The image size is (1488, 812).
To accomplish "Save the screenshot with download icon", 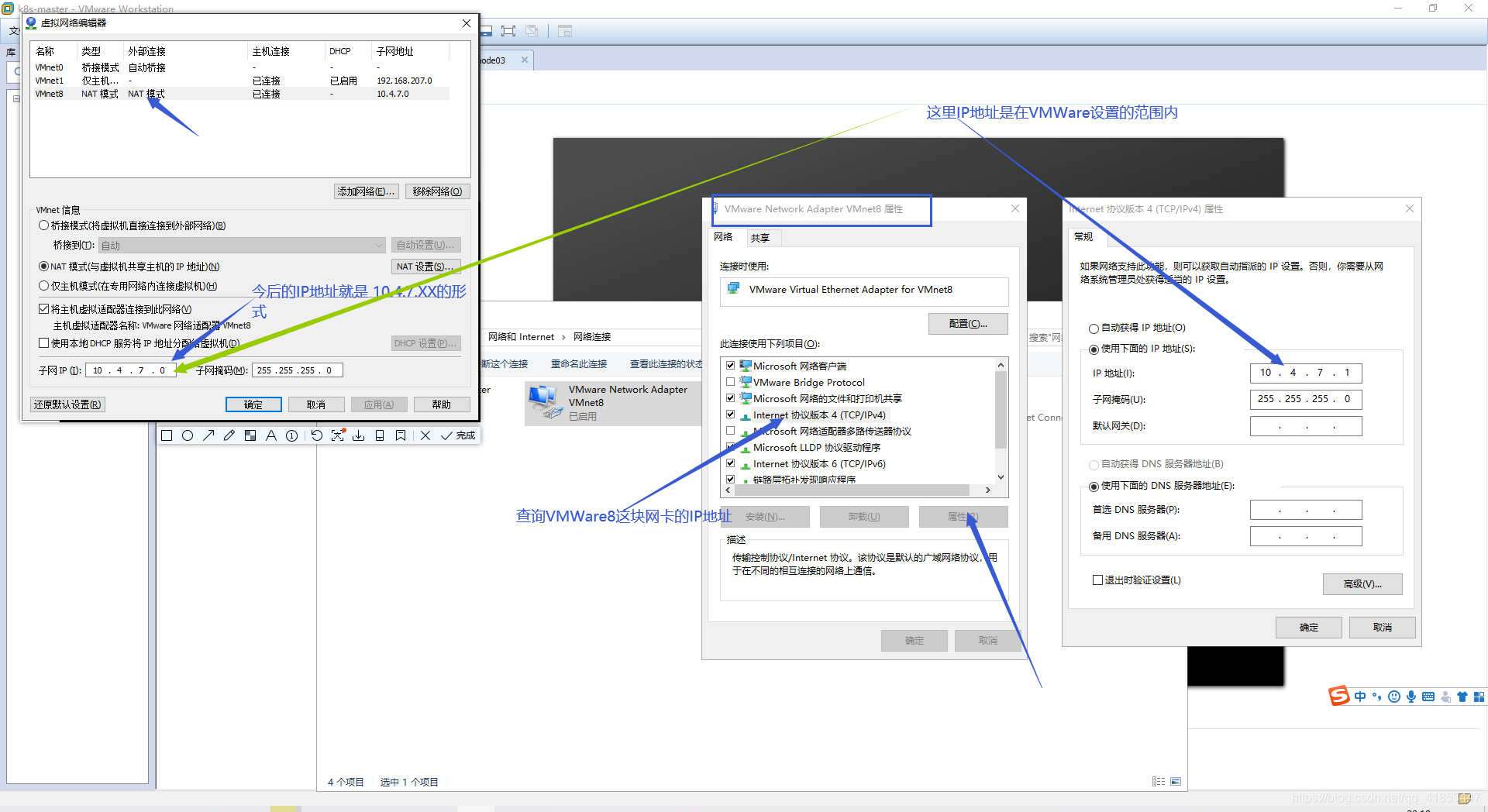I will click(x=359, y=435).
